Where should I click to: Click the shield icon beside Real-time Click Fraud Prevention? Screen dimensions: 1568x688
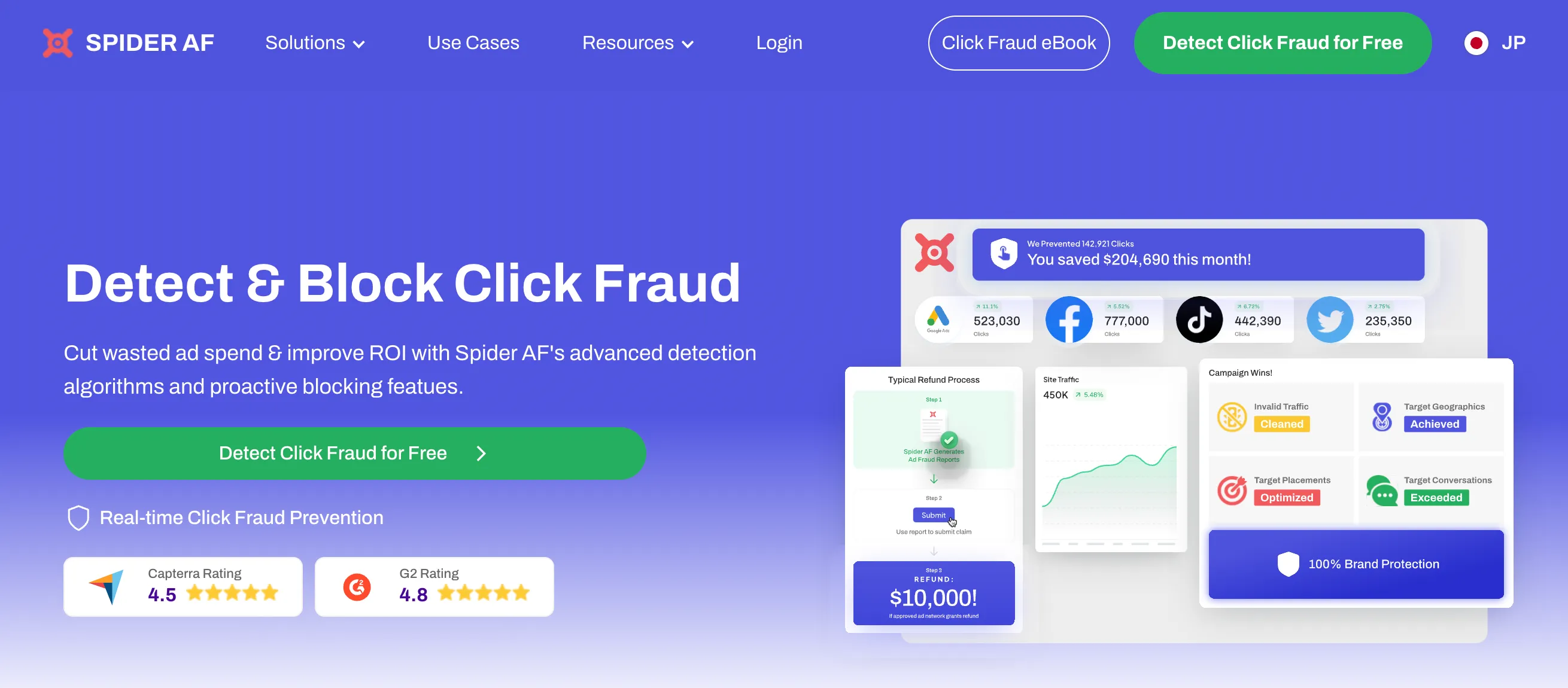tap(78, 517)
